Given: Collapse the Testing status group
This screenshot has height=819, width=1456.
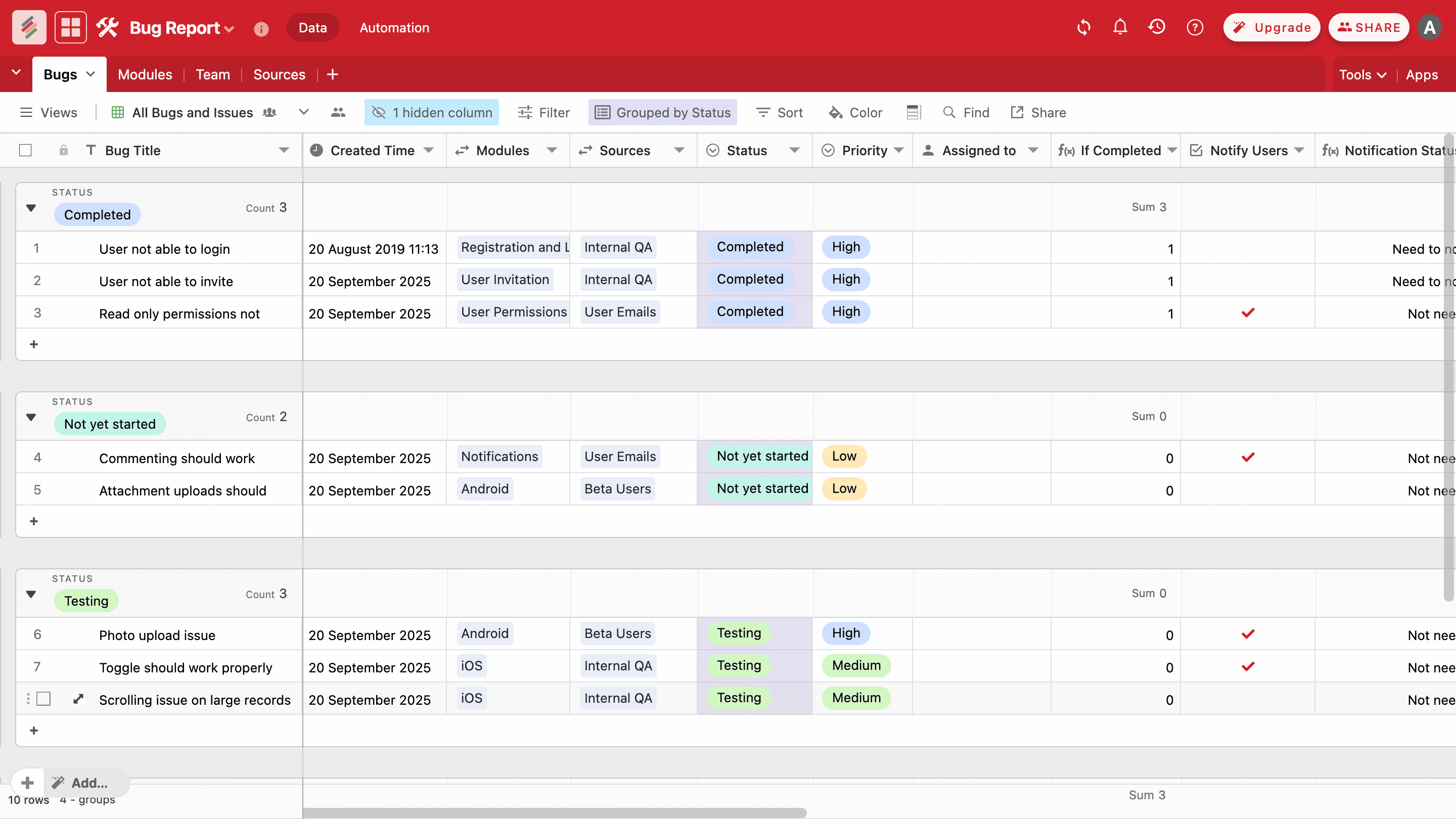Looking at the screenshot, I should point(31,594).
